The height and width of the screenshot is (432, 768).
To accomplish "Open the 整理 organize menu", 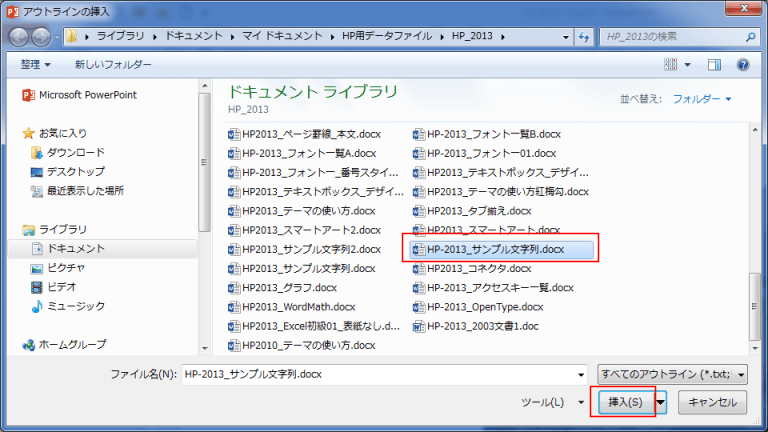I will (x=35, y=65).
